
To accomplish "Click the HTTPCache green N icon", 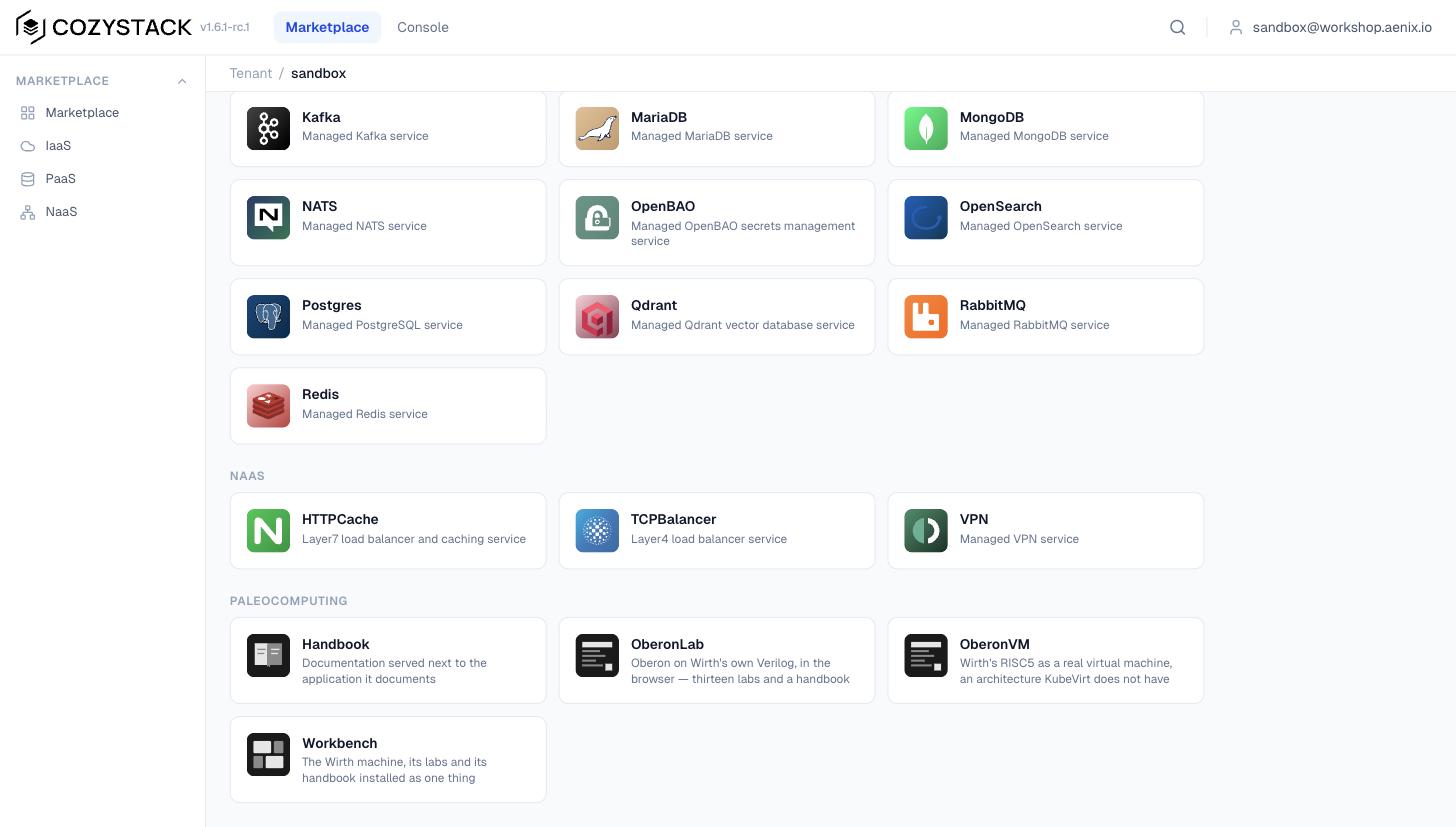I will pos(268,531).
